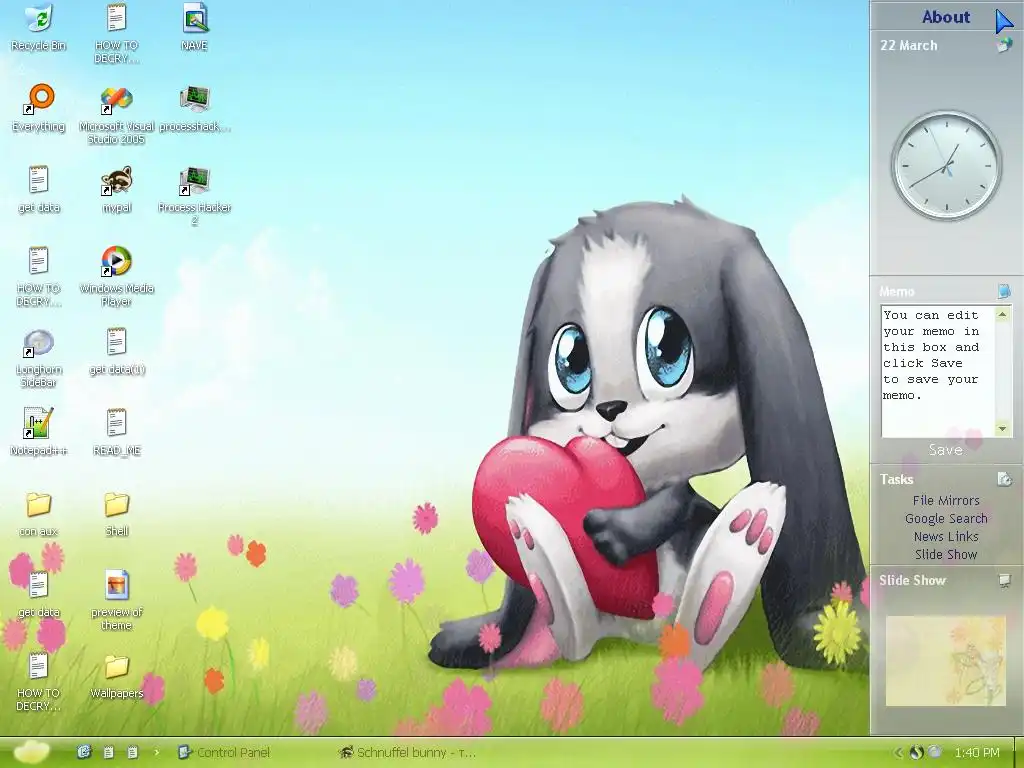Open the preview of theme image file
This screenshot has height=768, width=1024.
pyautogui.click(x=116, y=600)
